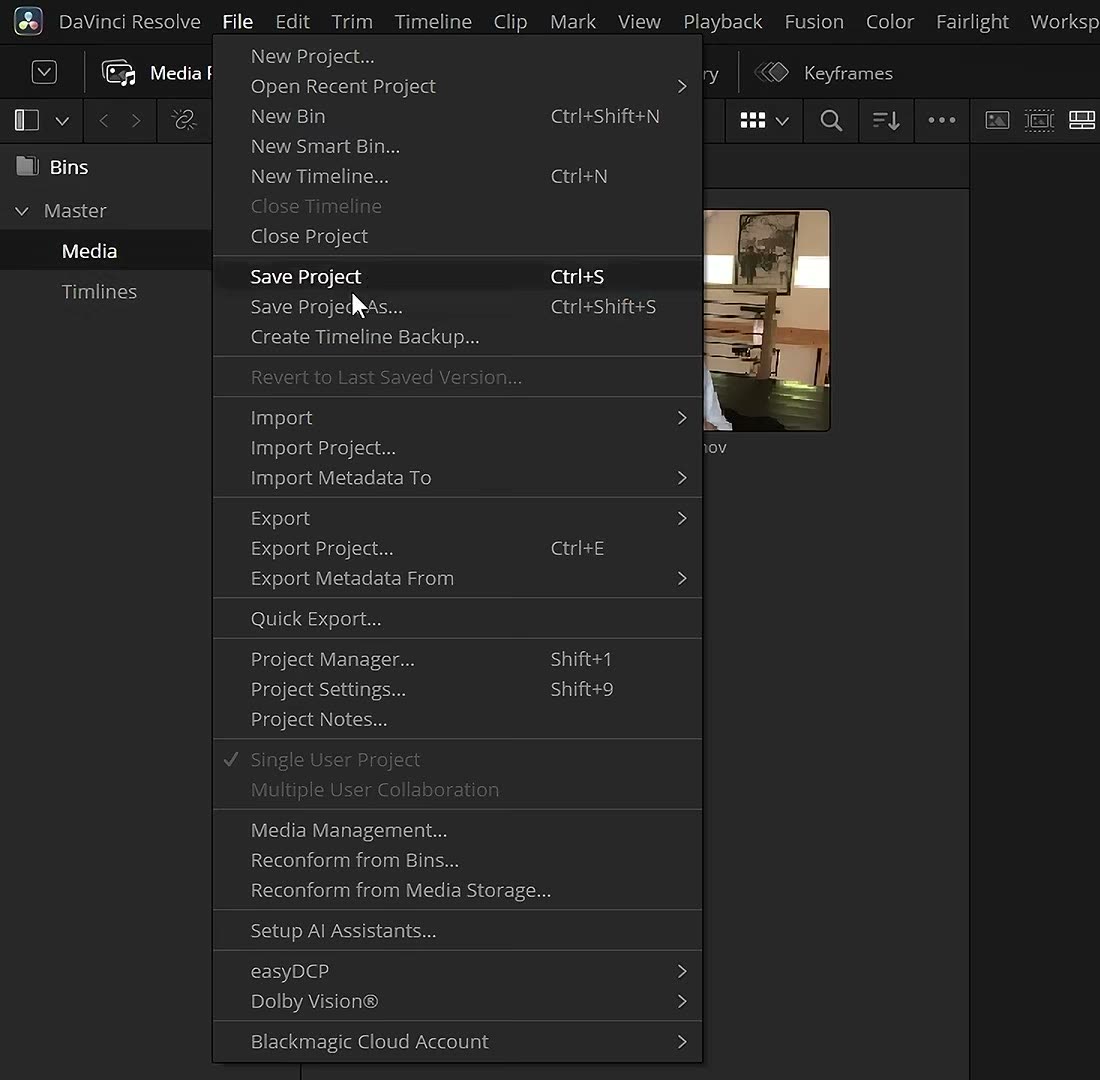Expand the Export submenu

tap(682, 518)
